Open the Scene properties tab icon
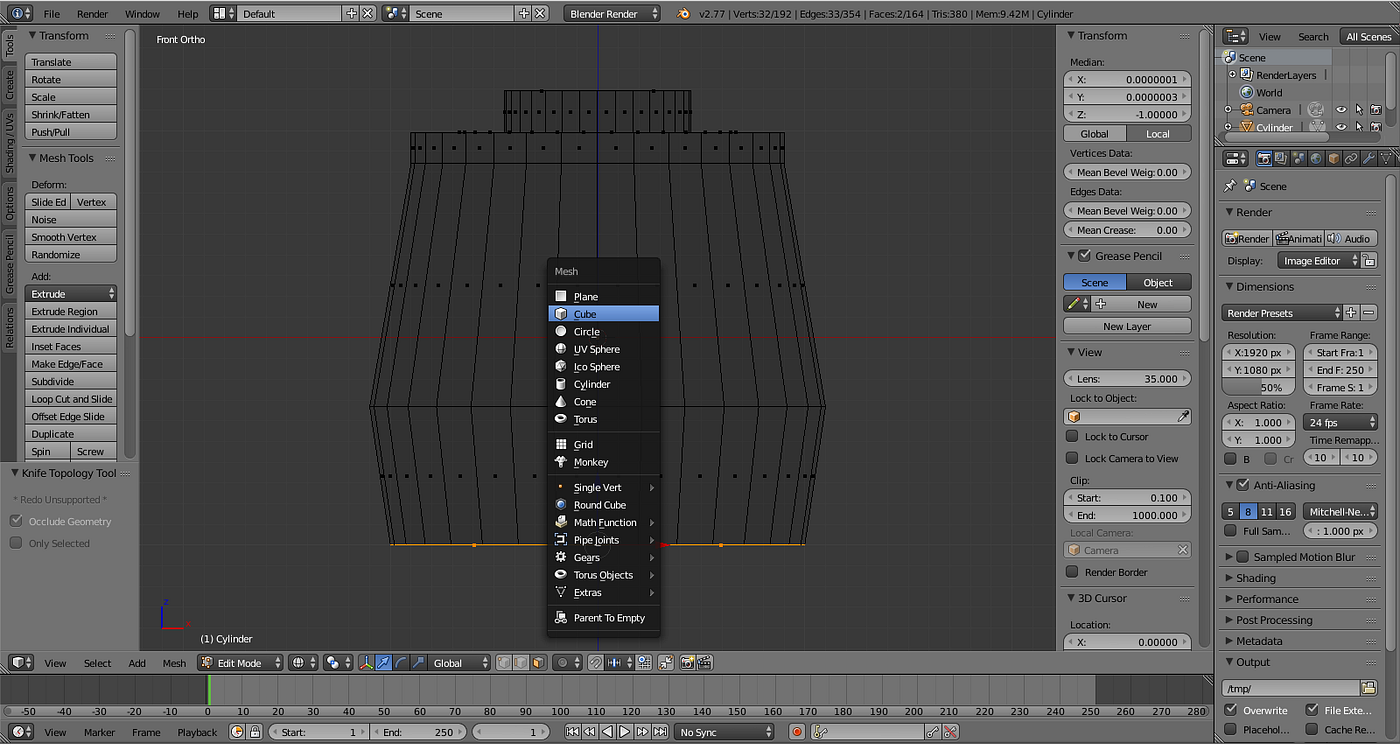1400x744 pixels. pos(1298,158)
